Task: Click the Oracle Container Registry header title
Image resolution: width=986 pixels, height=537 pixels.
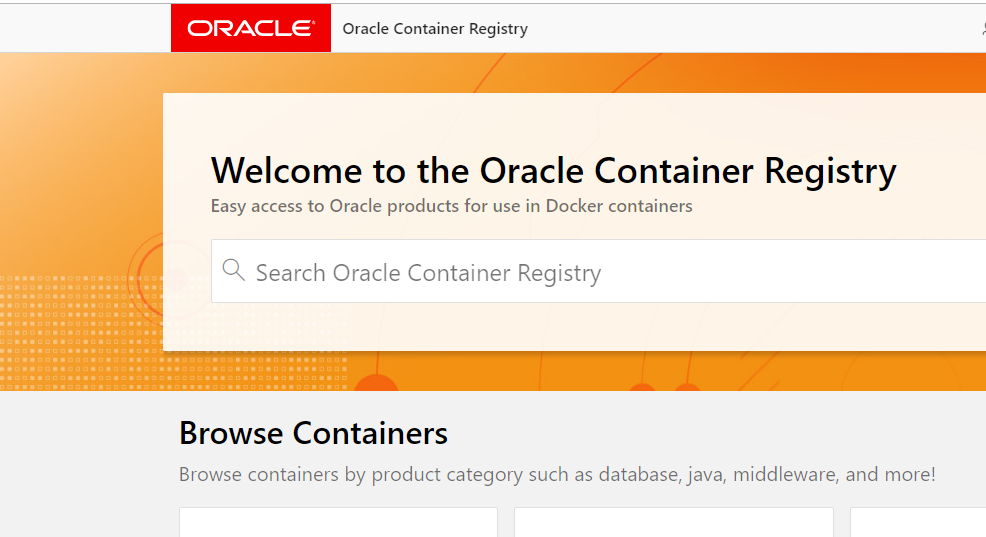Action: click(x=435, y=29)
